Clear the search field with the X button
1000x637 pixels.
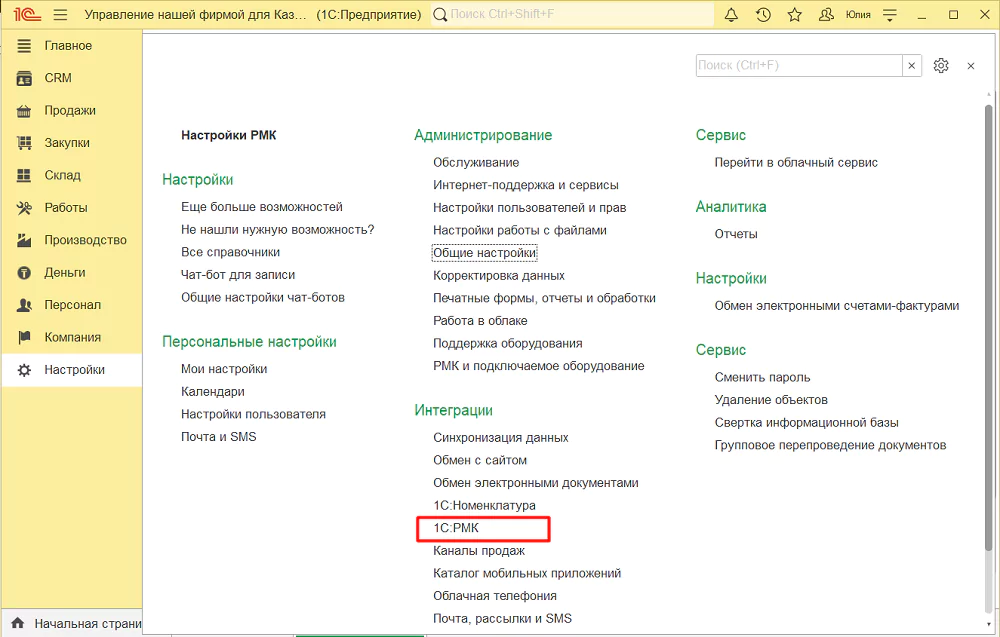(912, 65)
